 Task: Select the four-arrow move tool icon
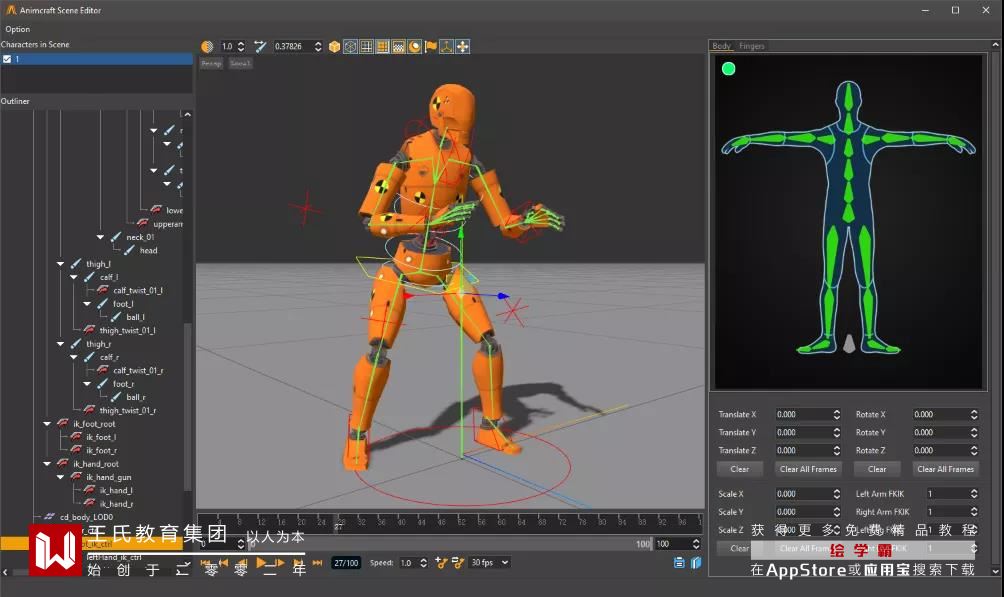coord(462,47)
